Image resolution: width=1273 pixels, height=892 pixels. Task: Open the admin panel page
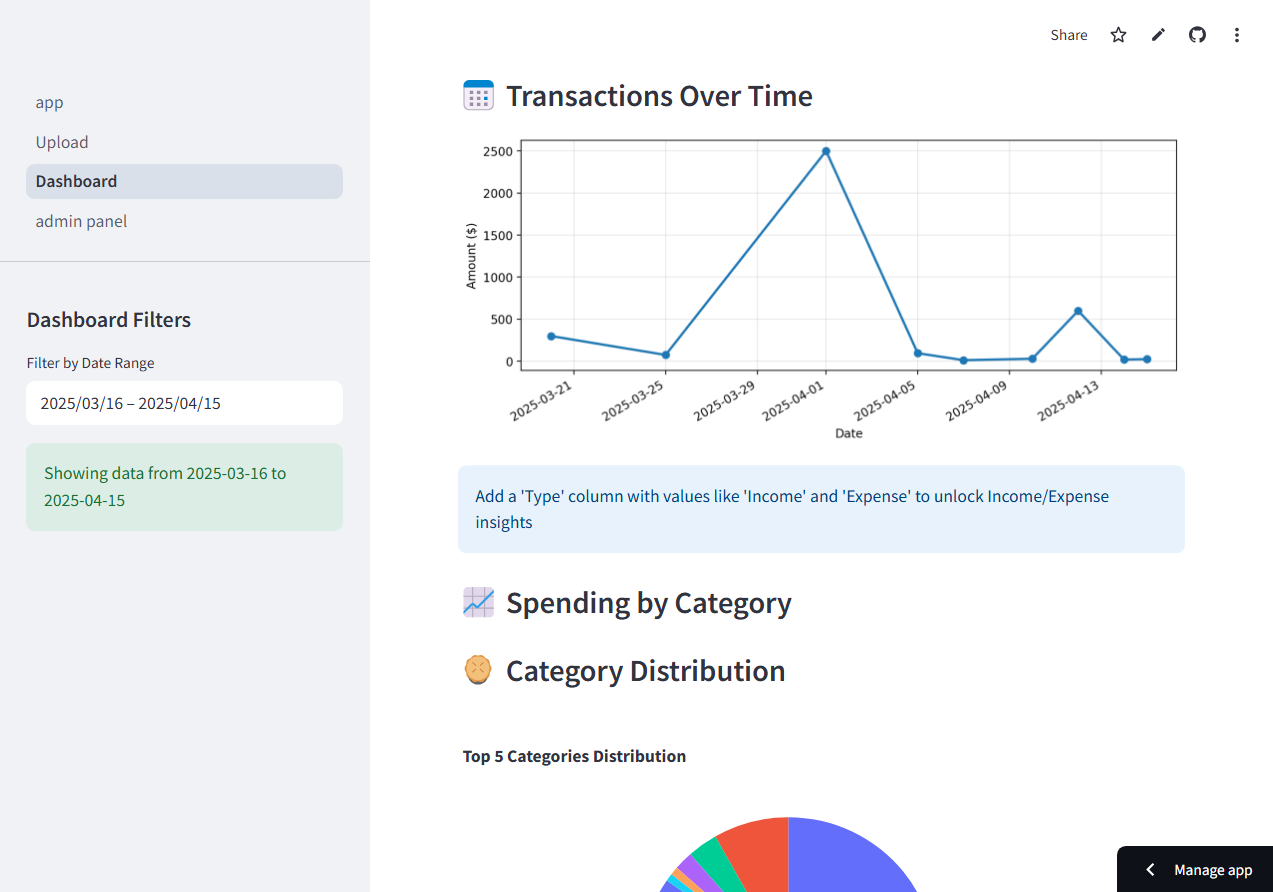pos(81,221)
